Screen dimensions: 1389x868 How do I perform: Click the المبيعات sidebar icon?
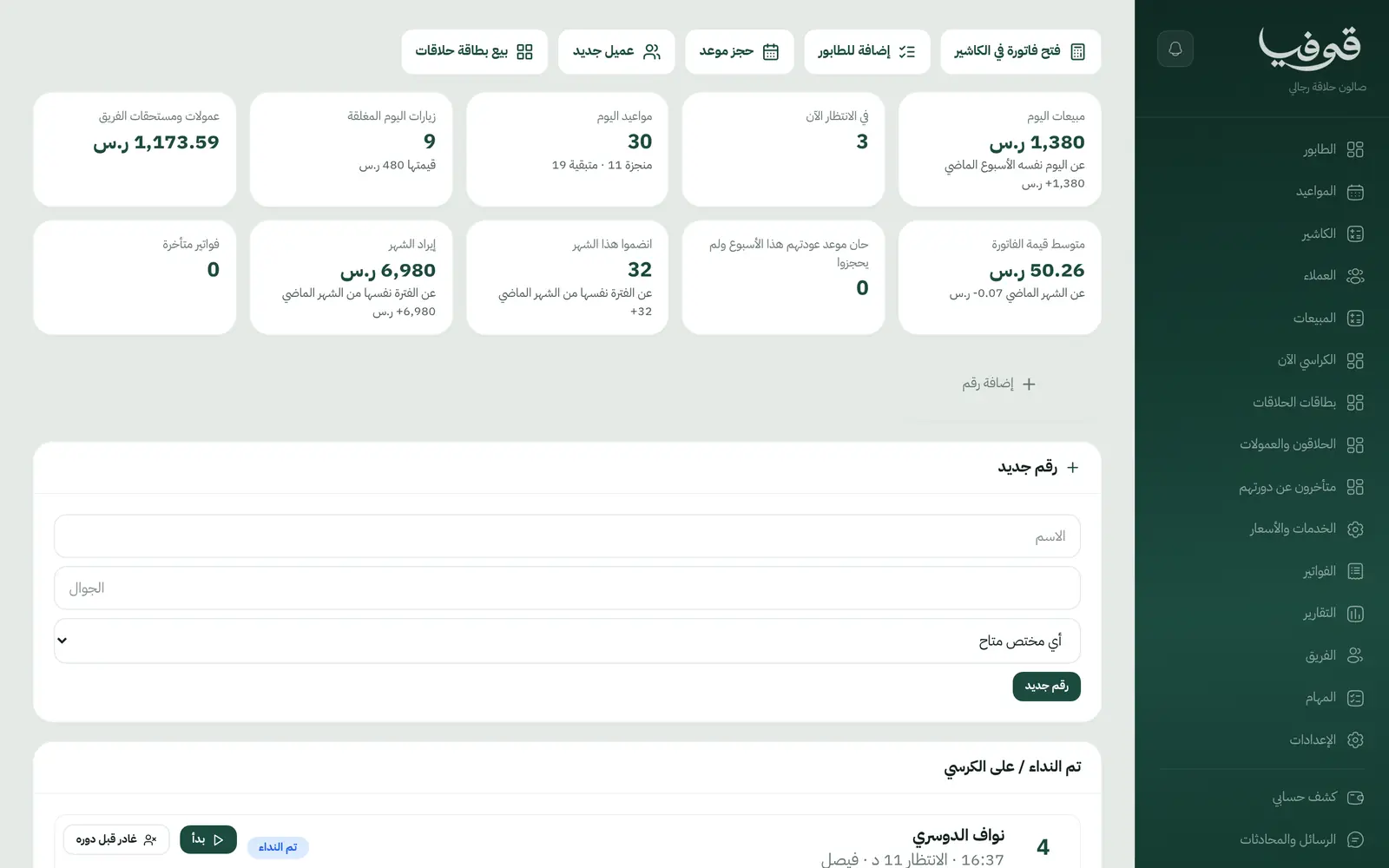(1355, 319)
